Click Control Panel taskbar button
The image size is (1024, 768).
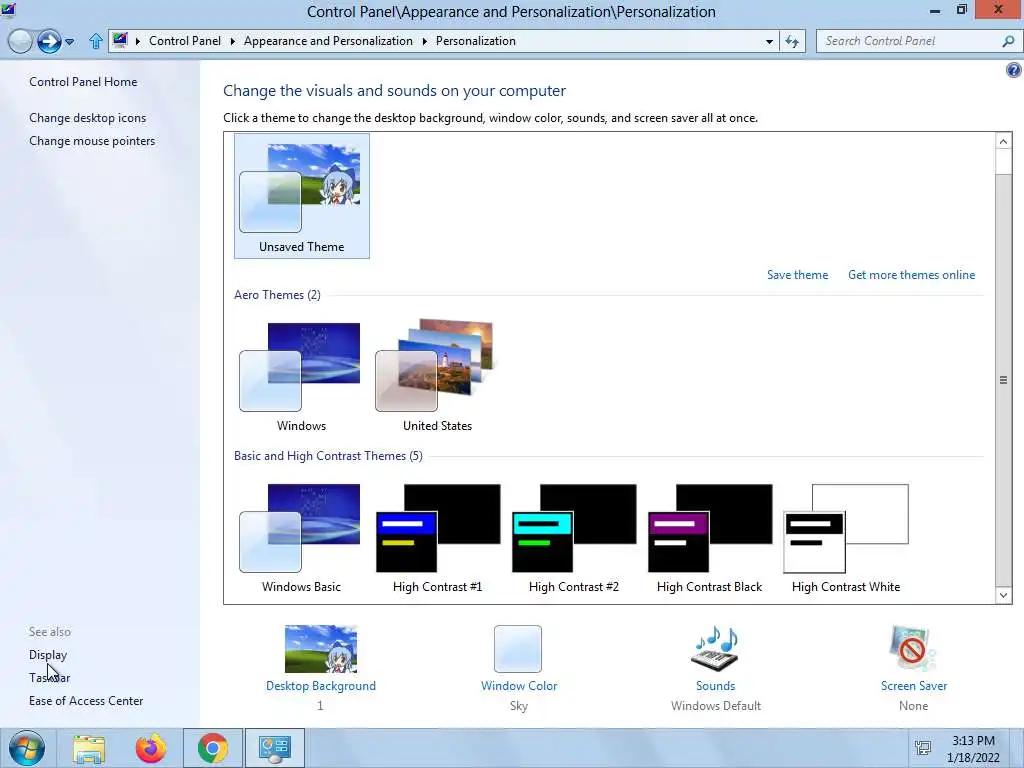pyautogui.click(x=274, y=748)
